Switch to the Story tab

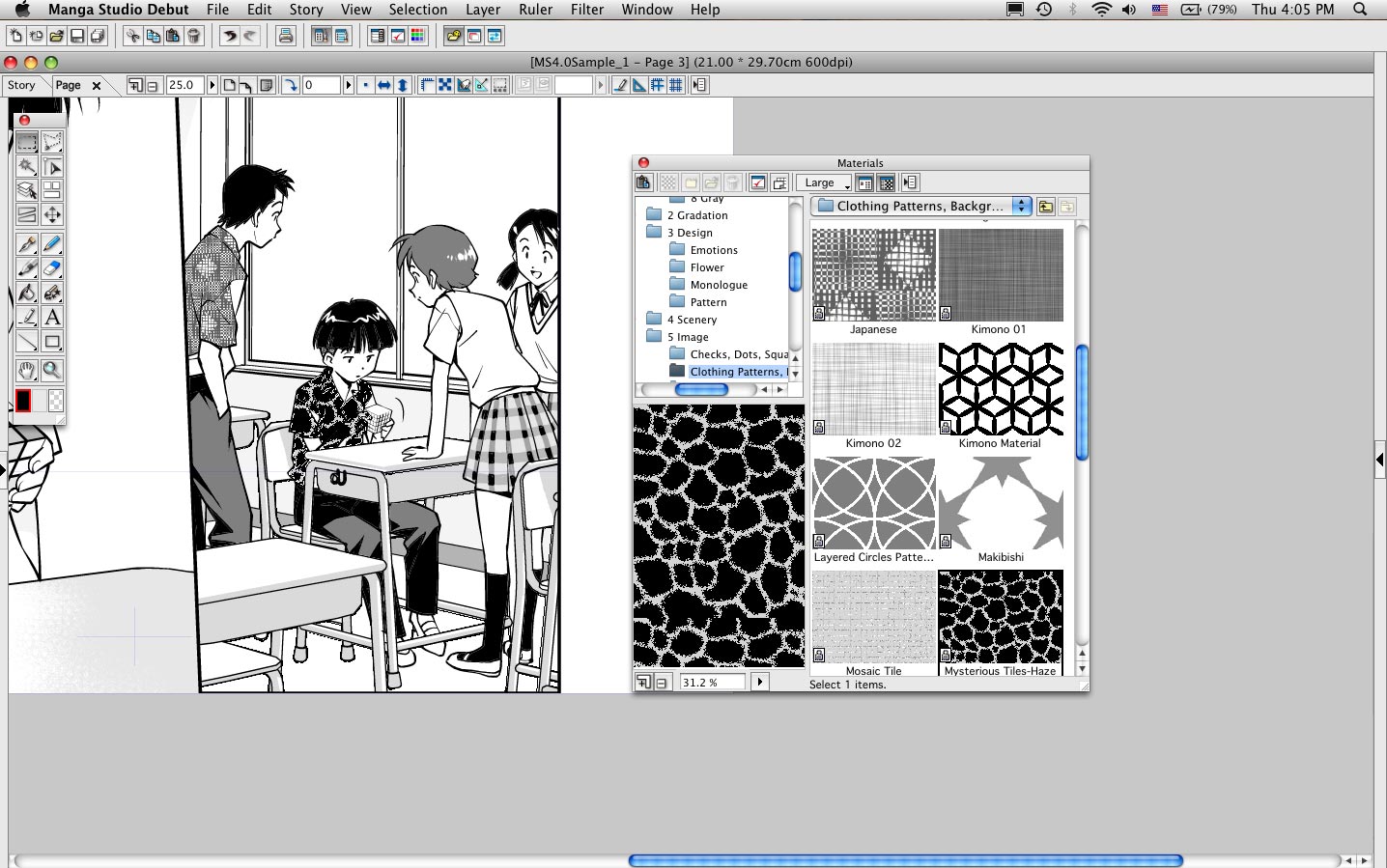coord(21,85)
